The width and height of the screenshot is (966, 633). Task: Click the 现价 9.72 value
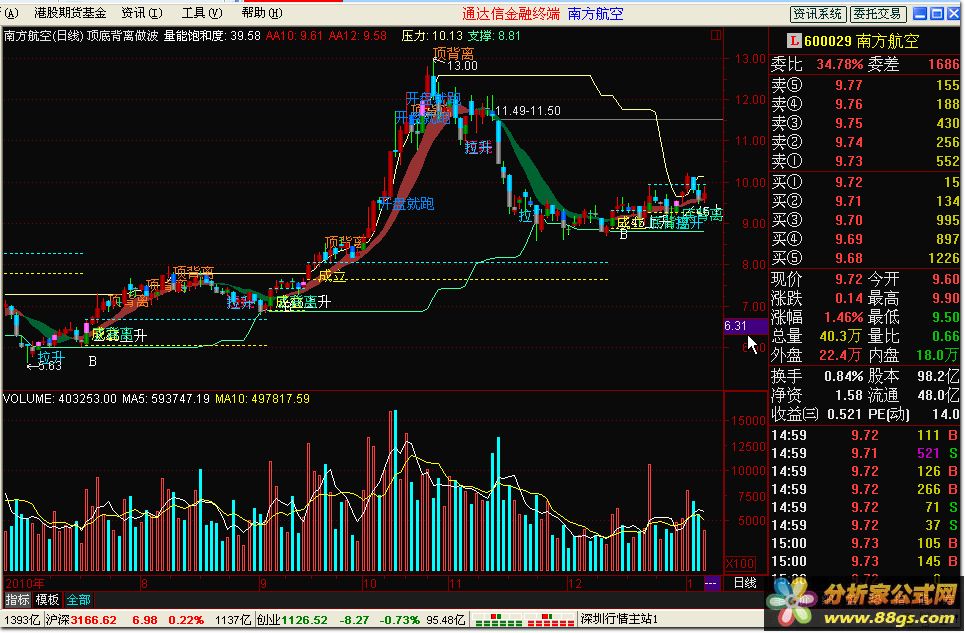pyautogui.click(x=849, y=279)
